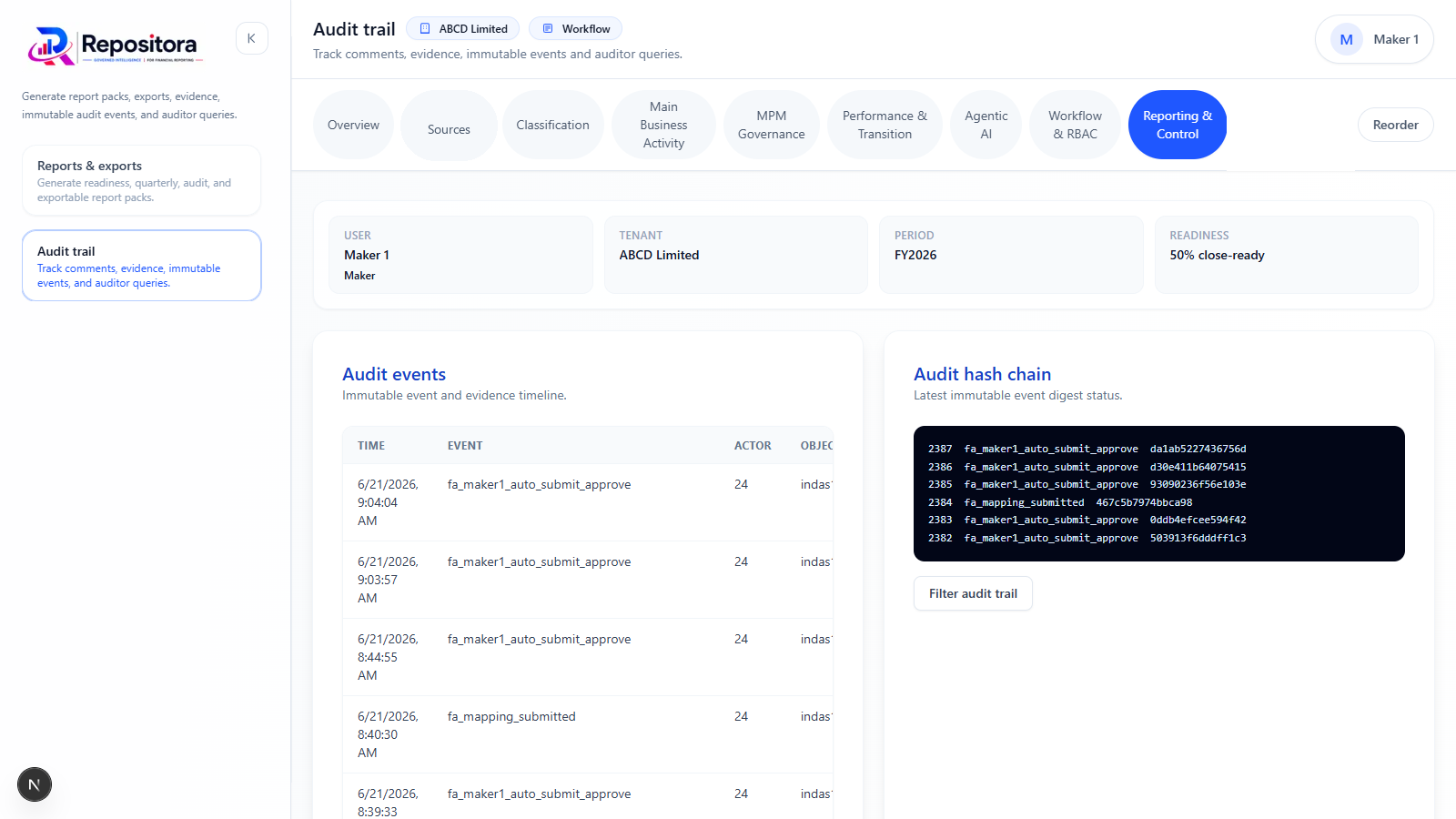The height and width of the screenshot is (819, 1456).
Task: Click the Workflow chip icon
Action: click(x=548, y=29)
